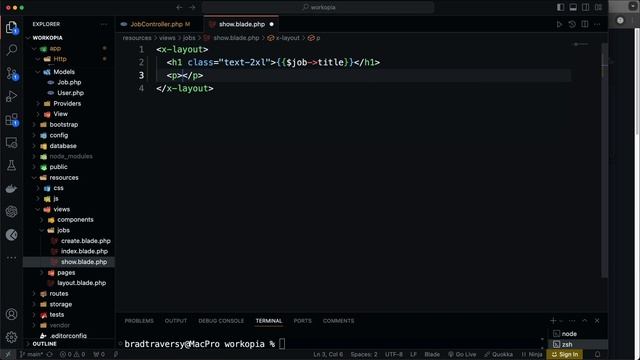Viewport: 640px width, 360px height.
Task: Change the Blade language mode
Action: pos(432,354)
